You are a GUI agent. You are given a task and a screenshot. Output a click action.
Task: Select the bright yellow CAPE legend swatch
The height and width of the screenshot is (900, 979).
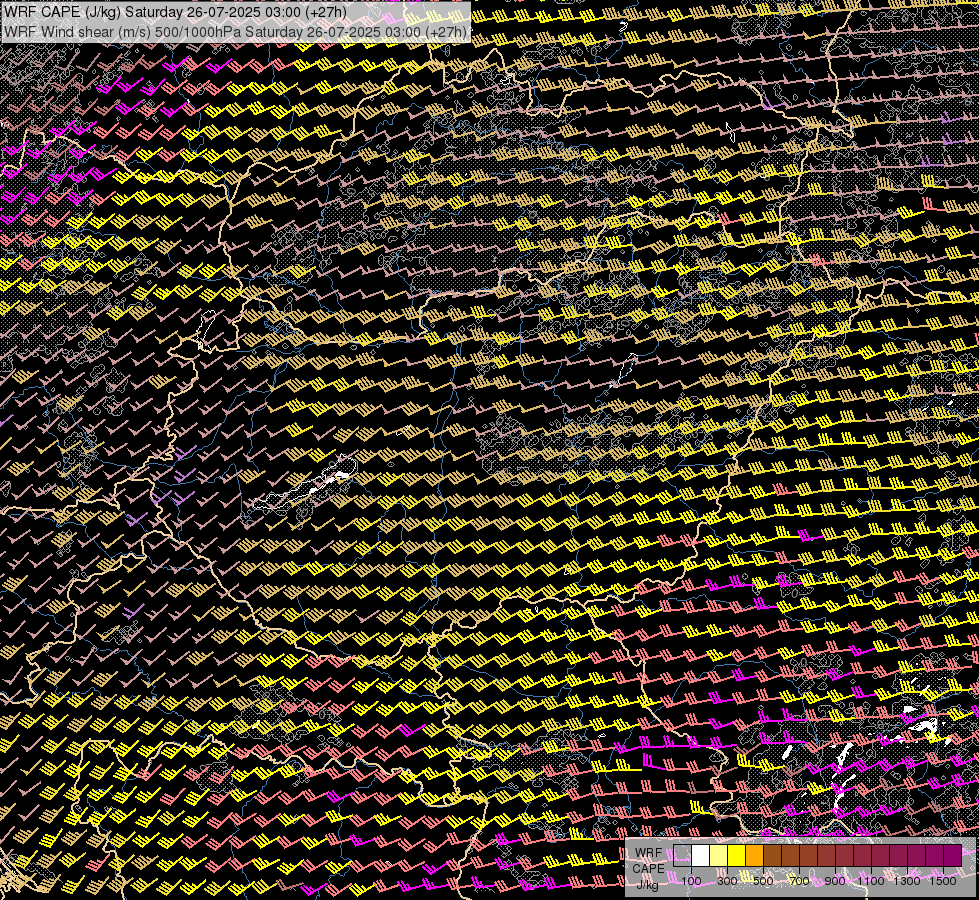(x=737, y=856)
